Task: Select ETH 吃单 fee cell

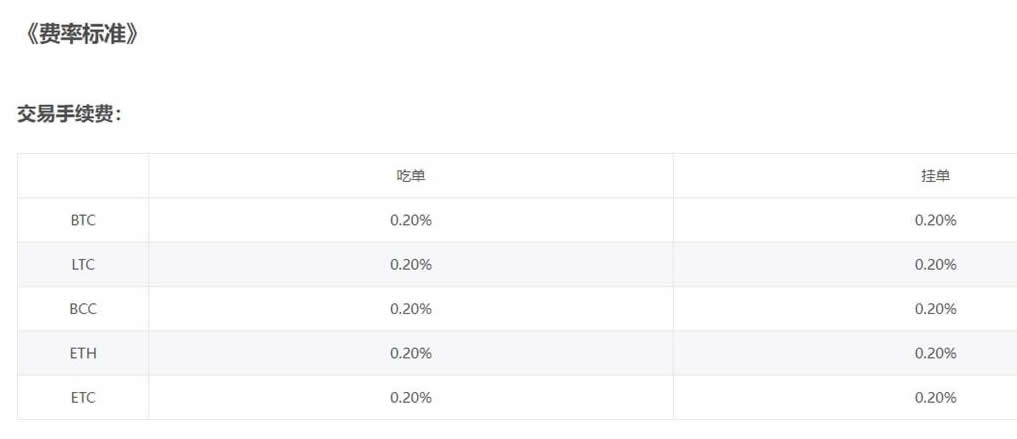Action: click(x=411, y=353)
